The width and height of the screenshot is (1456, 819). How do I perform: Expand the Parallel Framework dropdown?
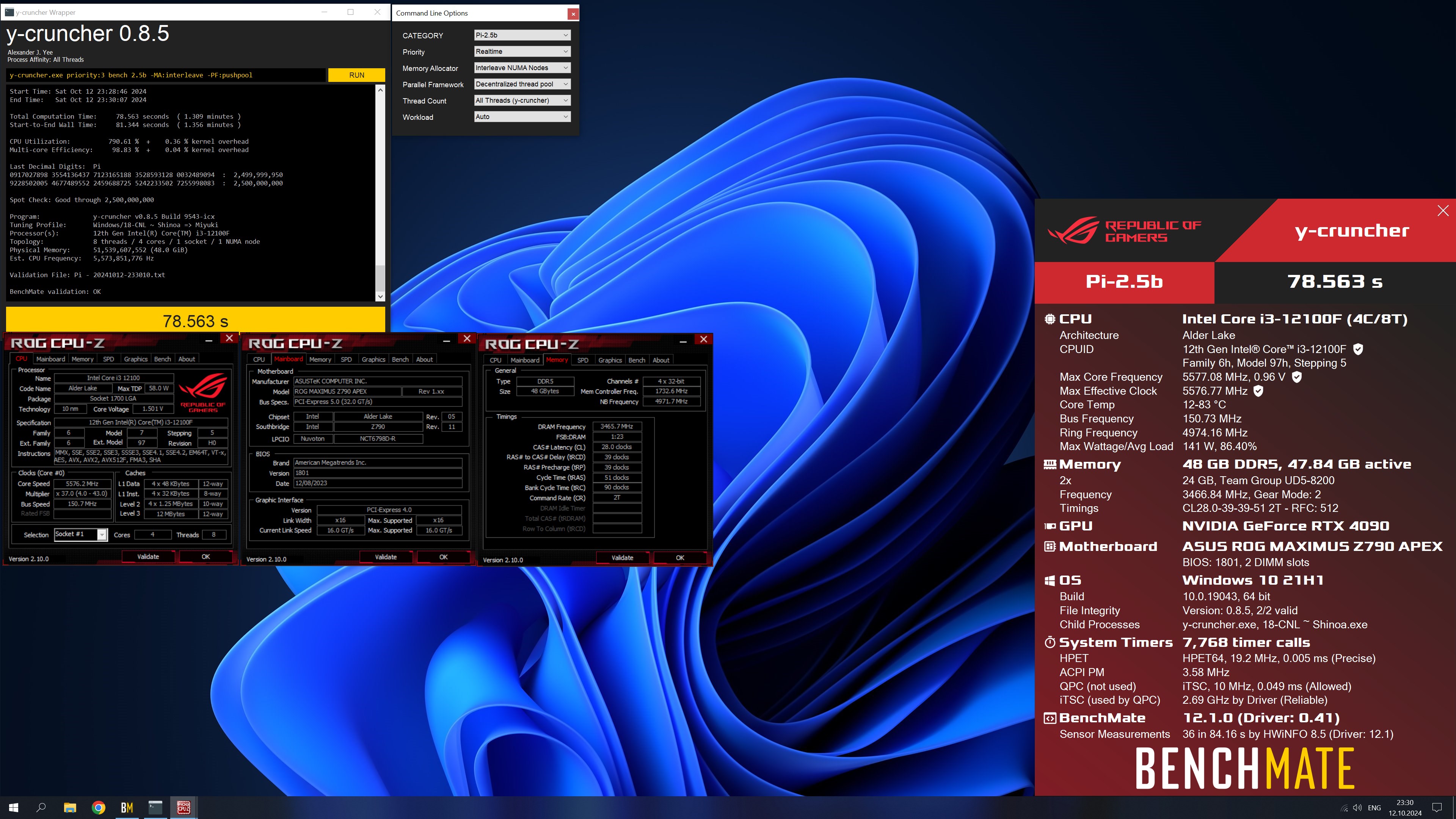pyautogui.click(x=522, y=84)
